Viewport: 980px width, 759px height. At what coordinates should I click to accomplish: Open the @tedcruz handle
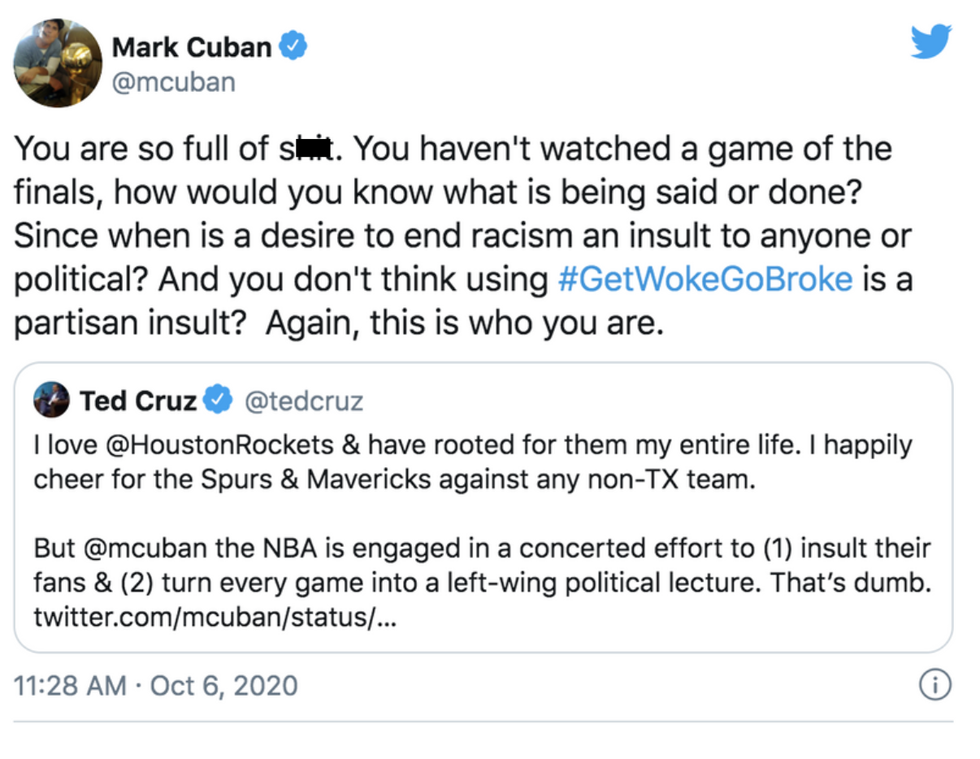[303, 401]
